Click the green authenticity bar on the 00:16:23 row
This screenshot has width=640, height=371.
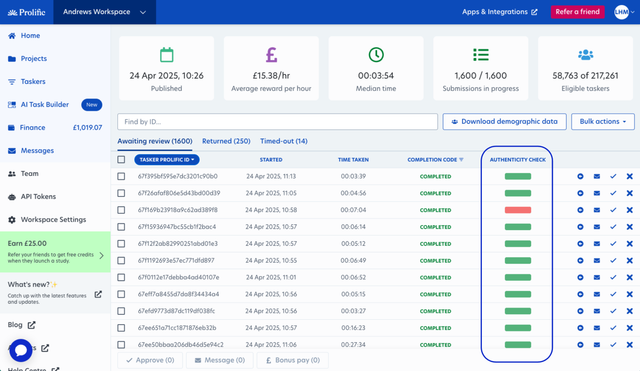pyautogui.click(x=518, y=328)
